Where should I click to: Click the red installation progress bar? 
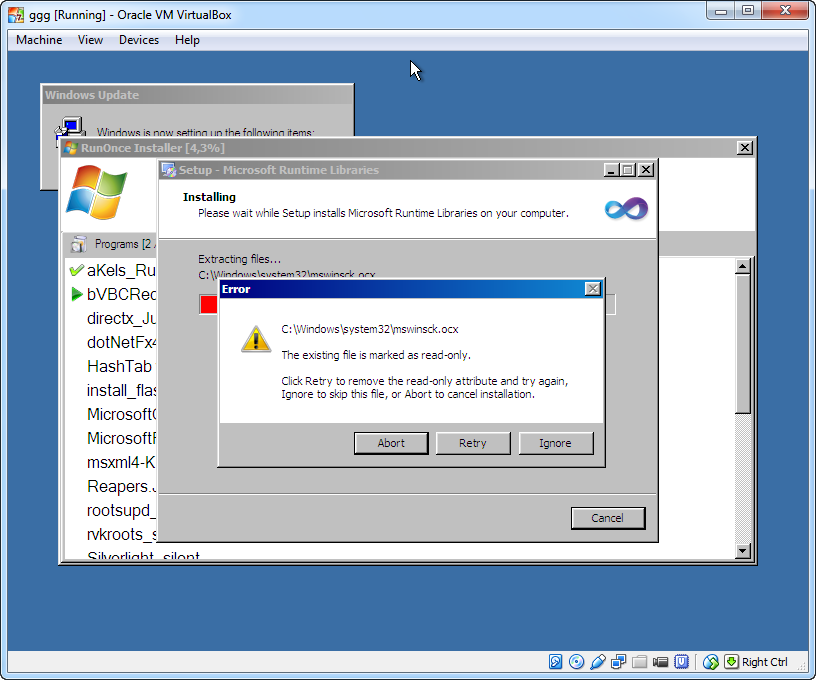(x=209, y=304)
